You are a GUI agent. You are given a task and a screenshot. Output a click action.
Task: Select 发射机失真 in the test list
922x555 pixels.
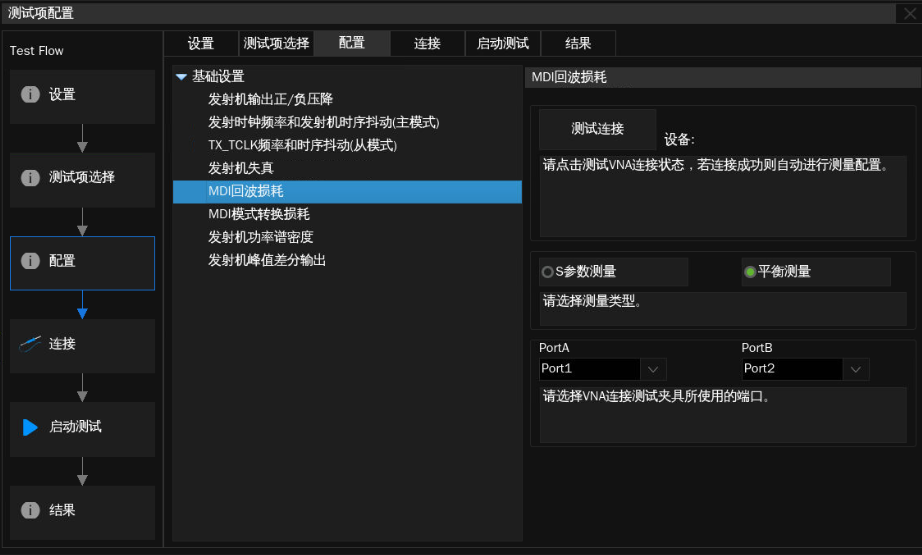click(x=240, y=168)
